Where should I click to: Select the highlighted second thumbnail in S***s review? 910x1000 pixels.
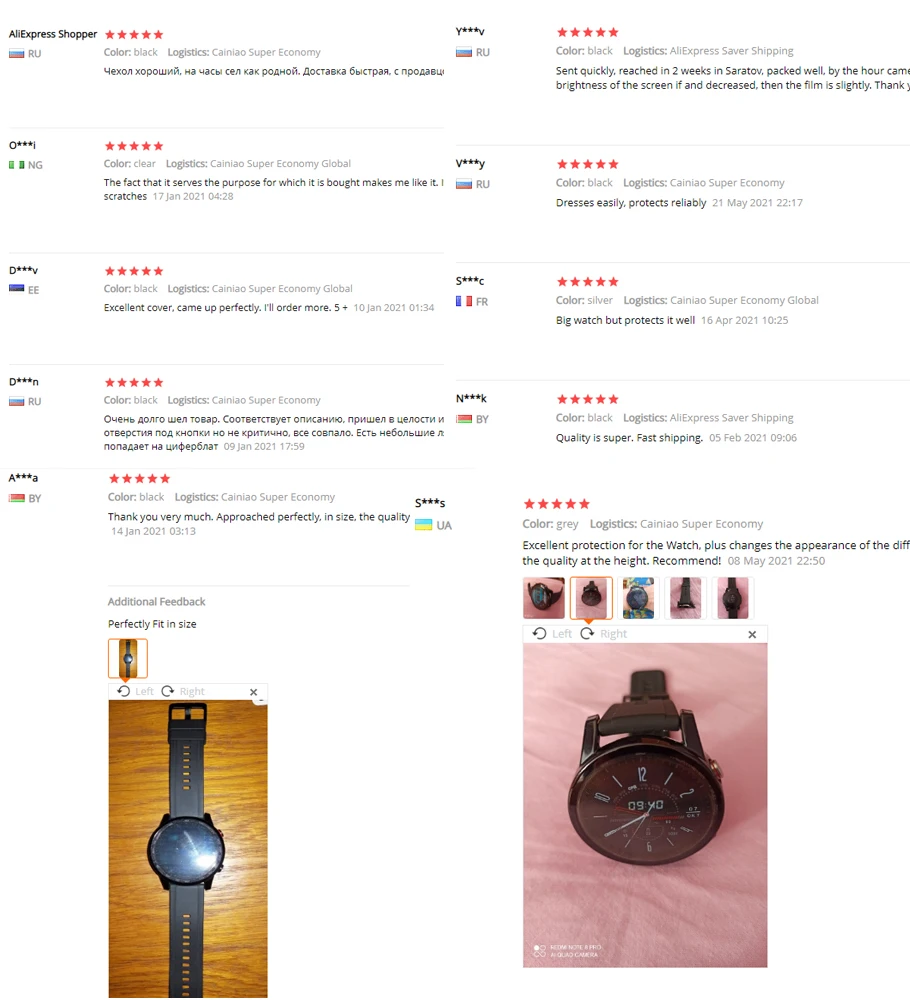pos(591,598)
